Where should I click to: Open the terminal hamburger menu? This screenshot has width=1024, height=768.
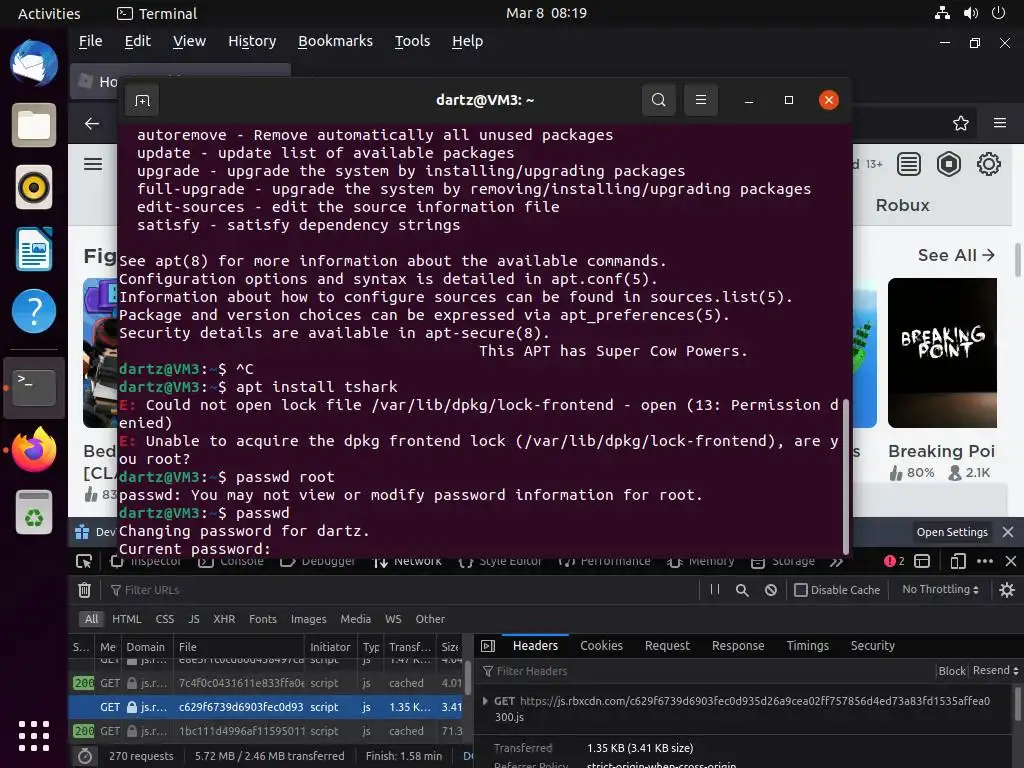pos(701,100)
